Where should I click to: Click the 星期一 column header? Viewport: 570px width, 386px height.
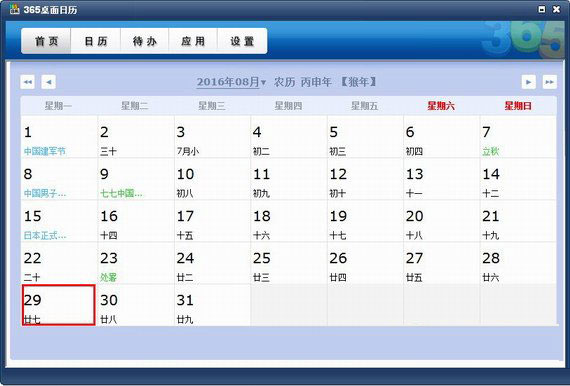[x=58, y=106]
